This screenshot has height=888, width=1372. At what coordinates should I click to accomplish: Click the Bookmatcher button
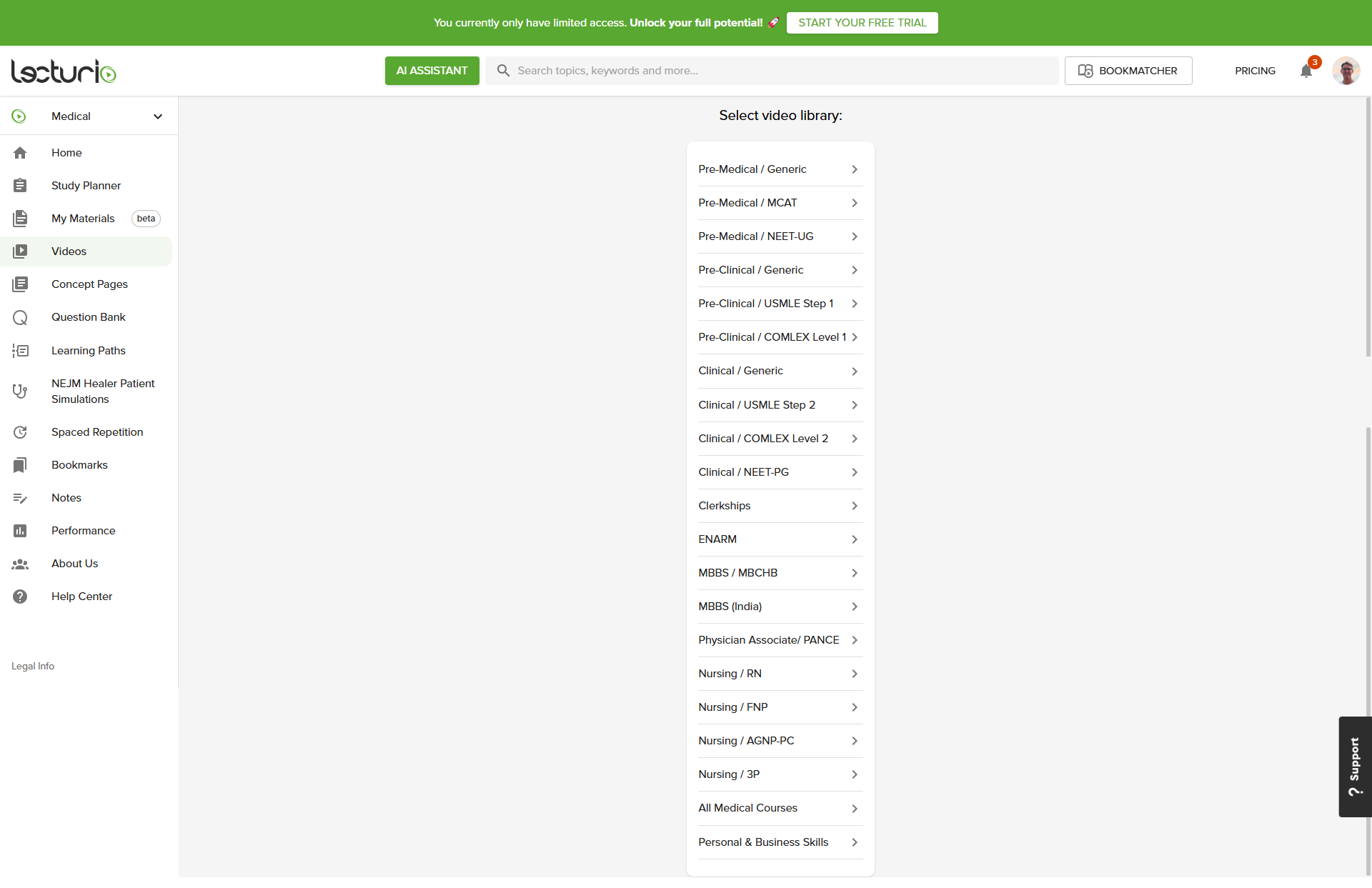[x=1128, y=71]
